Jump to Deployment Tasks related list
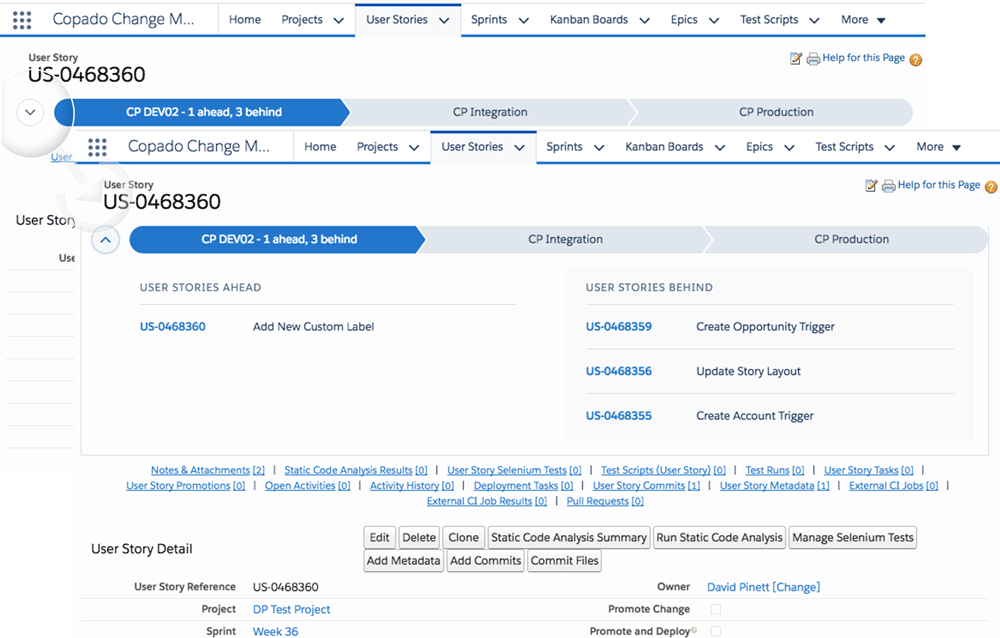 point(523,486)
